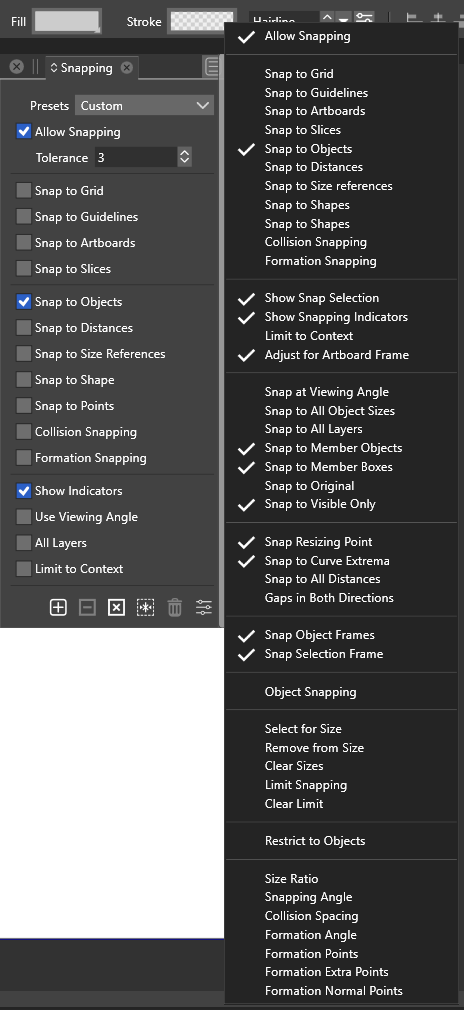Click the boxed X icon in Snapping panel
The width and height of the screenshot is (464, 1010).
(x=116, y=607)
